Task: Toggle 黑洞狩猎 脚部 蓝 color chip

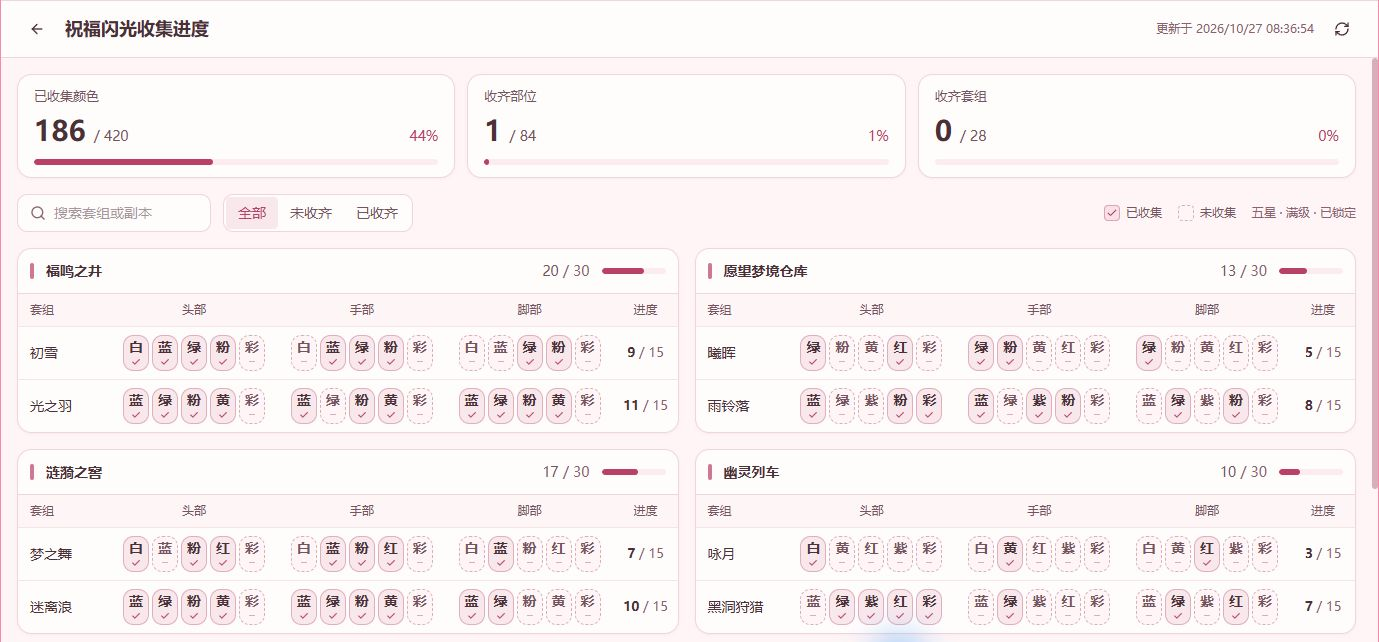Action: [1149, 607]
